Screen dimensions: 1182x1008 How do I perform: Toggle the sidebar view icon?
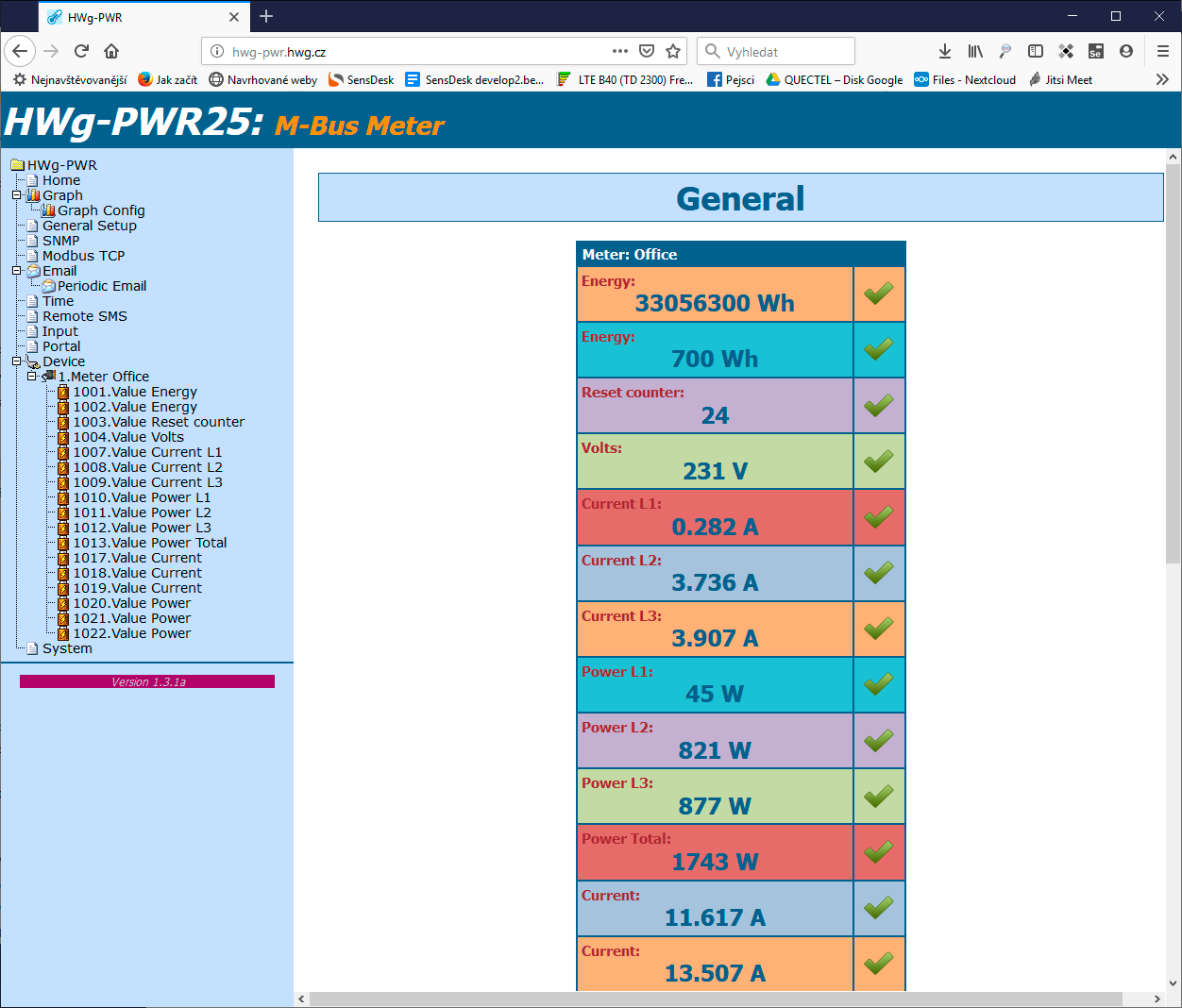[x=1036, y=51]
